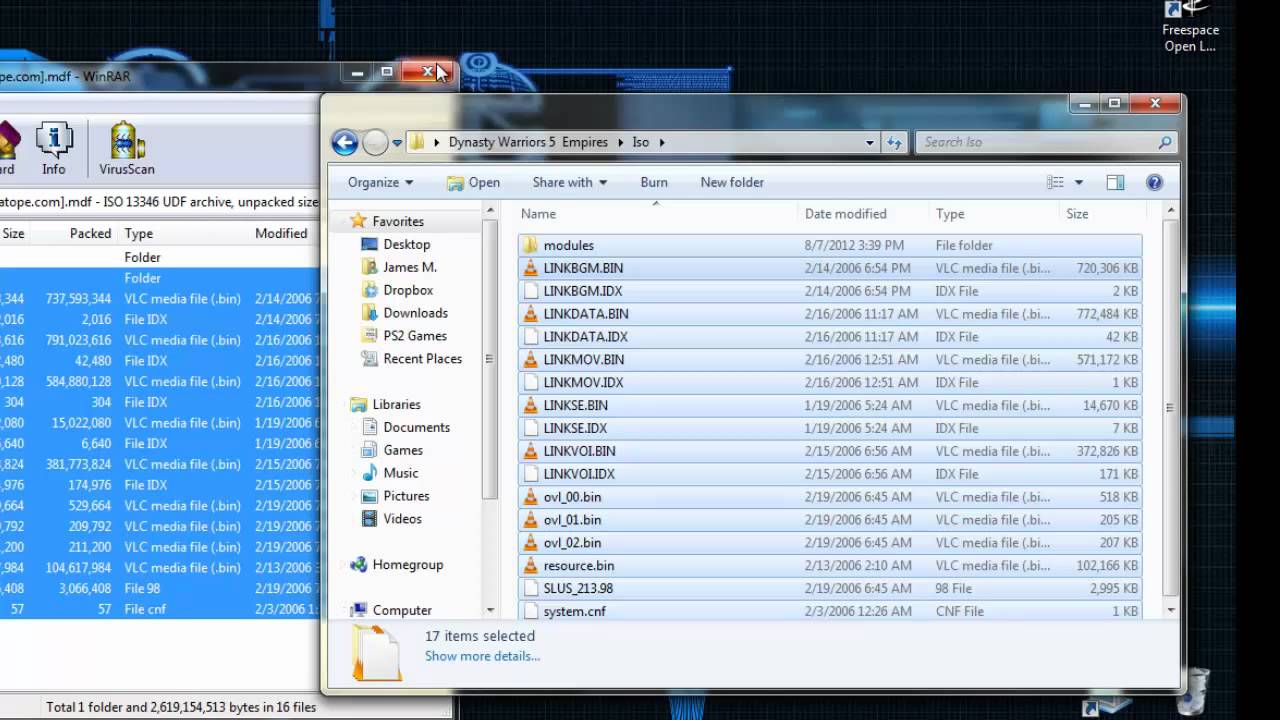This screenshot has height=720, width=1280.
Task: Click the Explorer forward arrow button
Action: [x=375, y=143]
